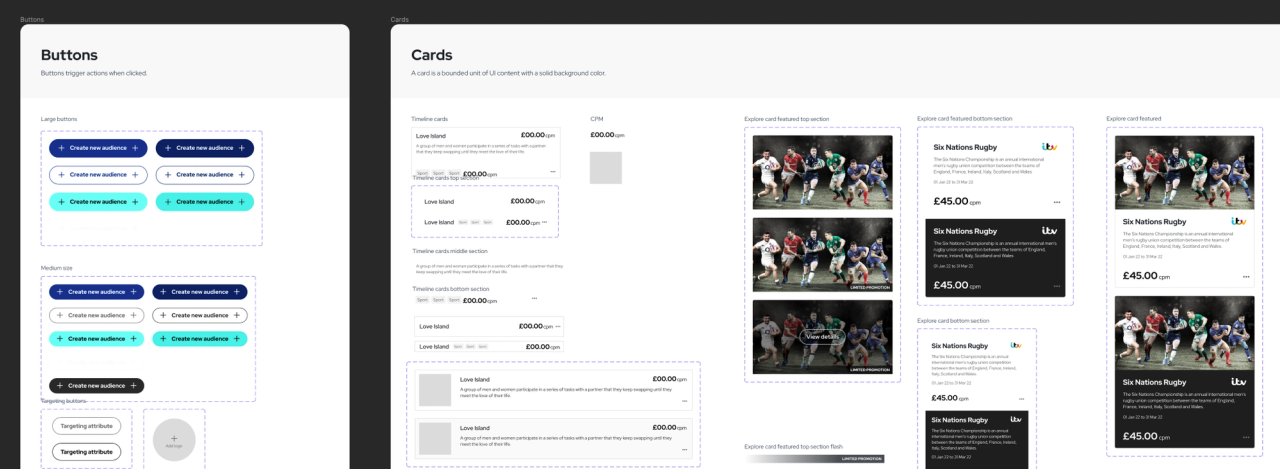Click the £00.00 cpm value under CPM
Image resolution: width=1280 pixels, height=469 pixels.
point(607,135)
